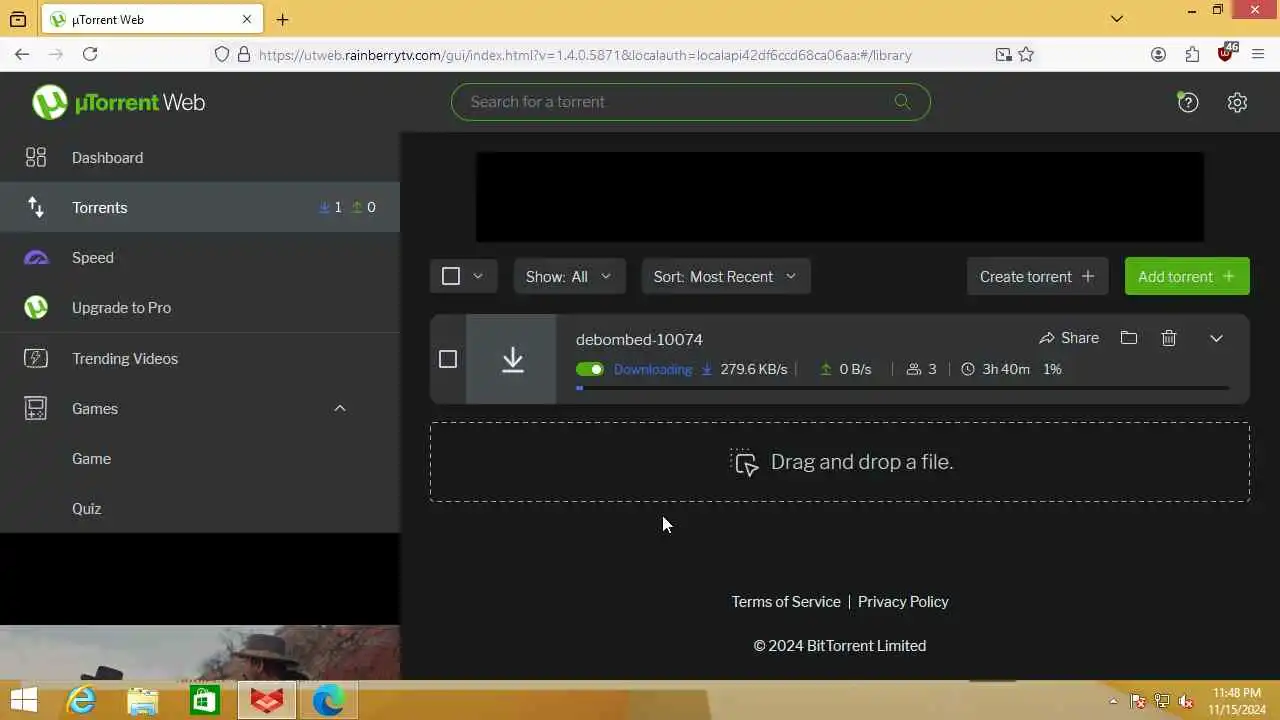Open the help question mark icon
1280x720 pixels.
[1188, 102]
